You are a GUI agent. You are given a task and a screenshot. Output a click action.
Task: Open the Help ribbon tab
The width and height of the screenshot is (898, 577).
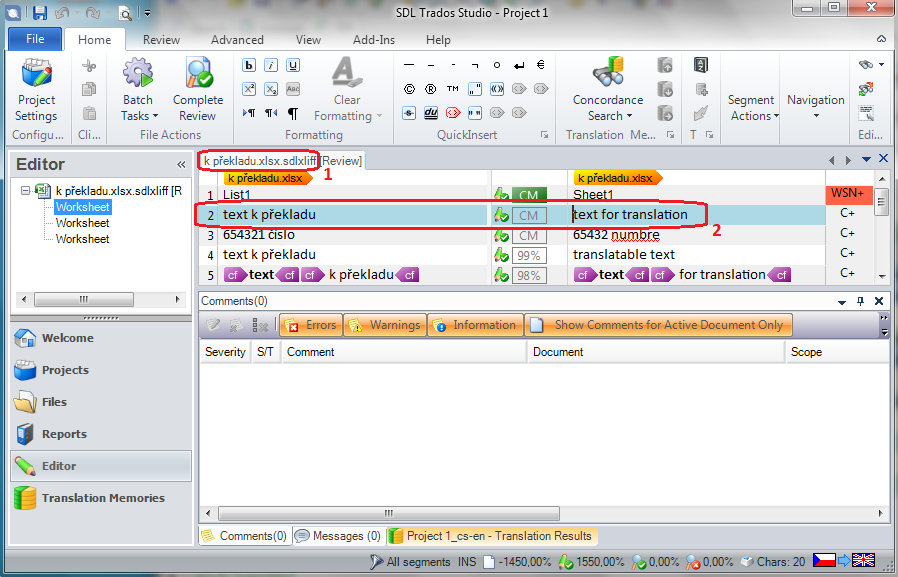tap(438, 40)
